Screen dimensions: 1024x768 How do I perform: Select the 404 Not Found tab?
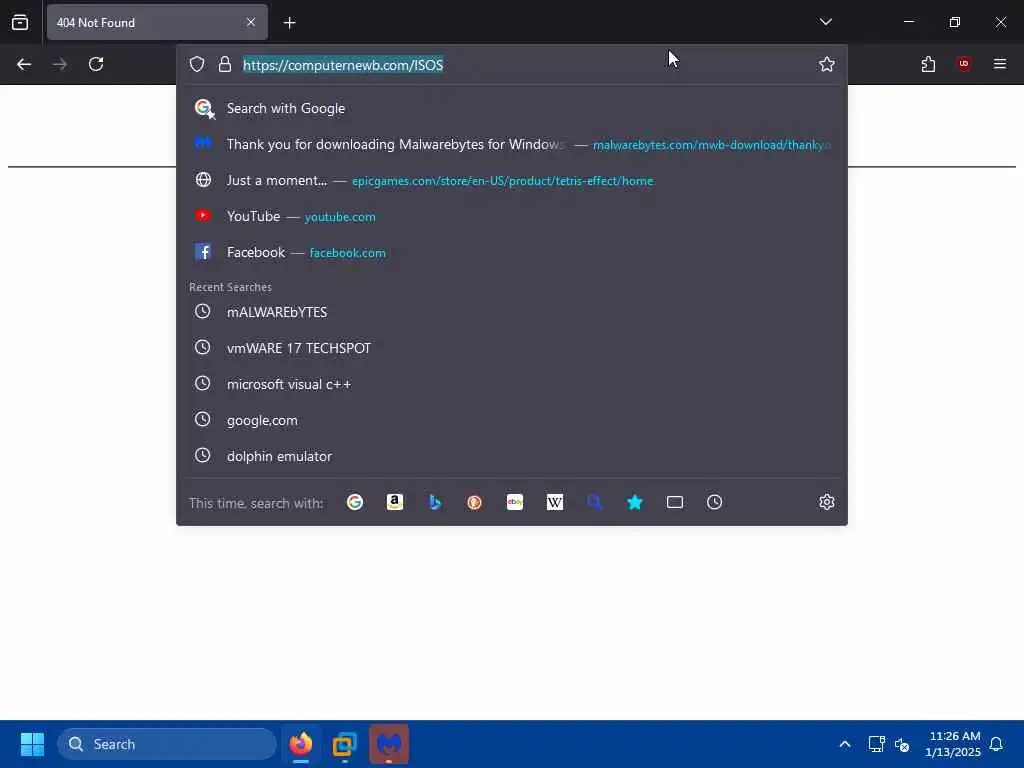click(157, 22)
